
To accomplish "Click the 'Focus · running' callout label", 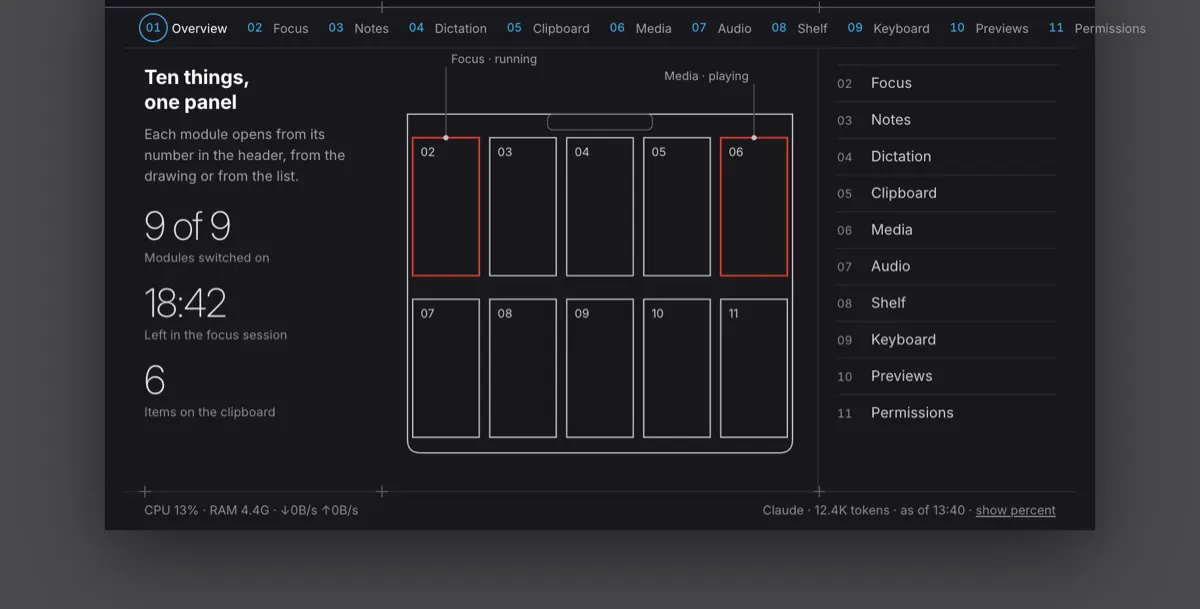I will coord(494,59).
